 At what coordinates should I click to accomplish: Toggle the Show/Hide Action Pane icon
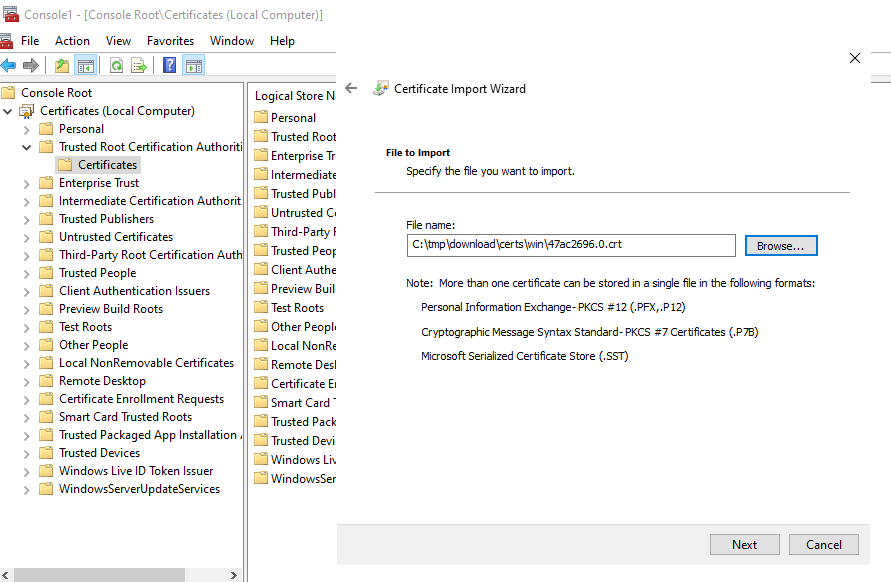(193, 66)
